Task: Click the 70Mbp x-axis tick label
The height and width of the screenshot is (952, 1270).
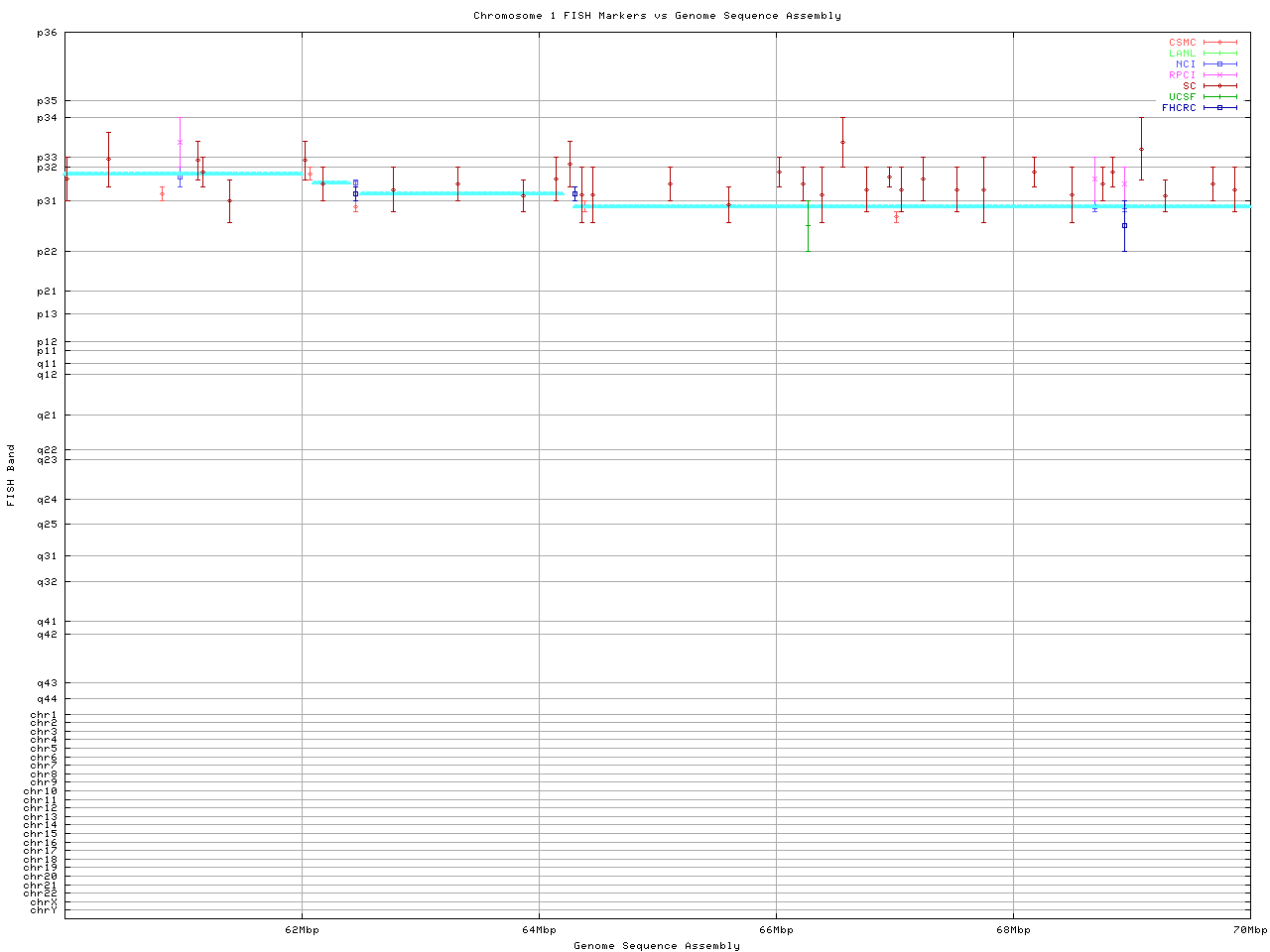Action: click(x=1249, y=930)
